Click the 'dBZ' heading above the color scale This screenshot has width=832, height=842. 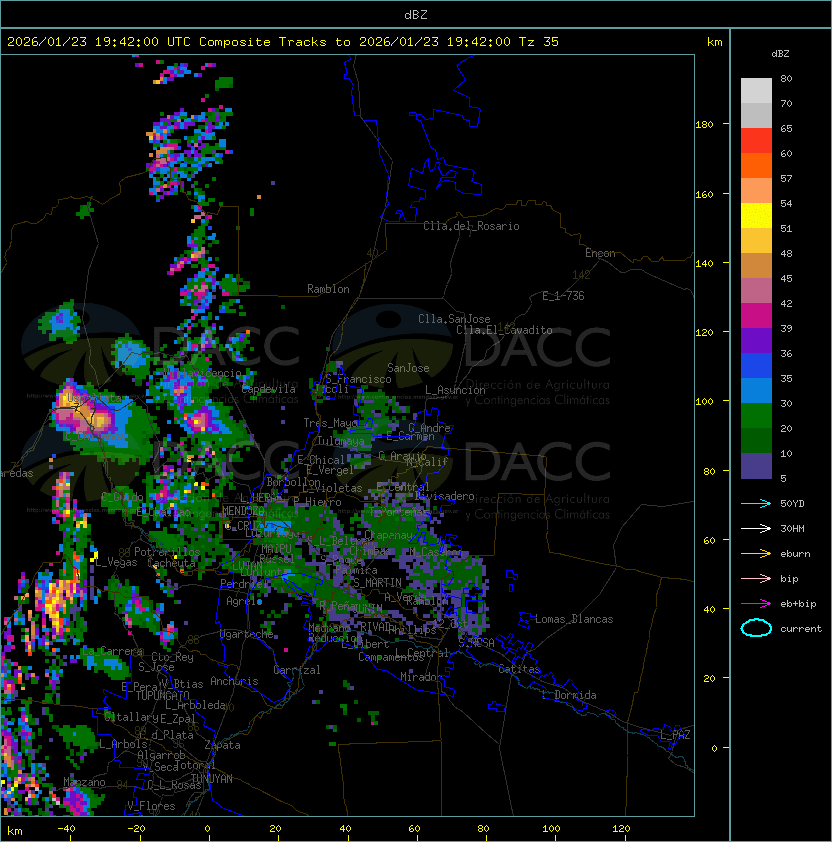point(780,54)
